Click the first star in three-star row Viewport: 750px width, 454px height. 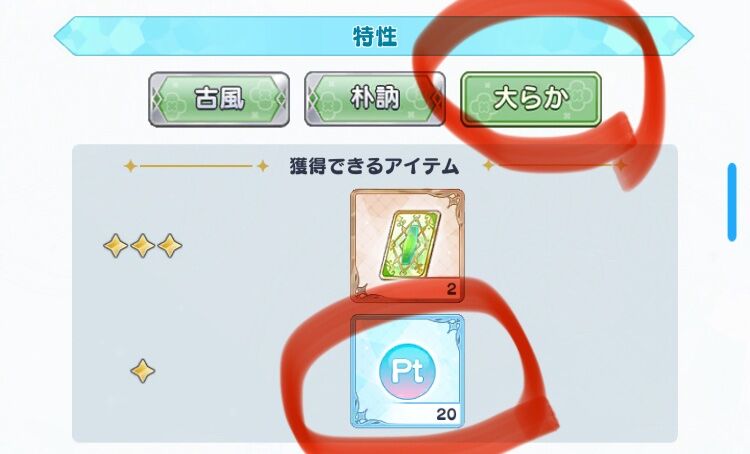[x=115, y=246]
